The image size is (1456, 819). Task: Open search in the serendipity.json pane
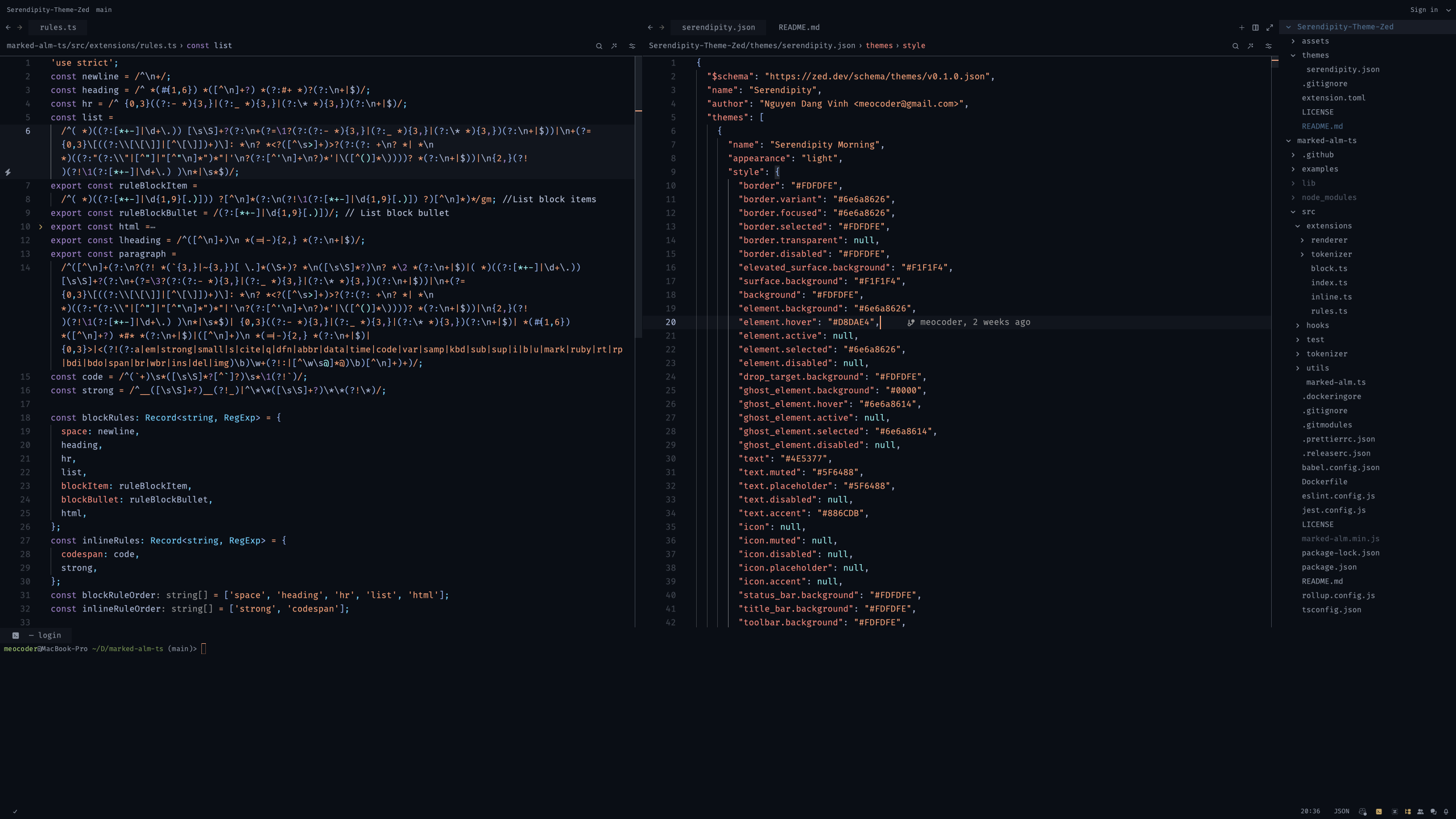pos(1235,46)
